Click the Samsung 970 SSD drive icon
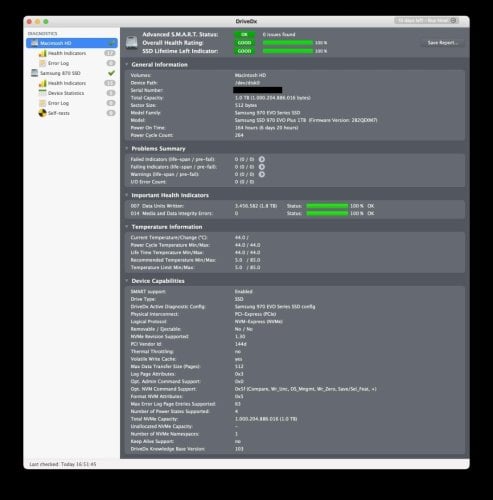Screen dimensions: 493x500 point(34,73)
